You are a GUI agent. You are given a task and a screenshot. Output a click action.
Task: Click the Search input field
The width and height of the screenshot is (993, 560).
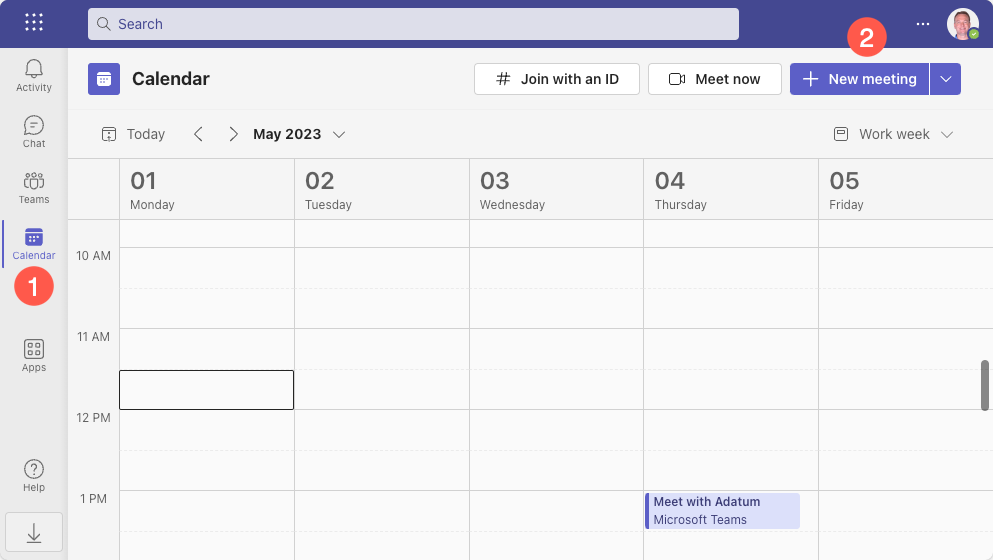pos(413,24)
